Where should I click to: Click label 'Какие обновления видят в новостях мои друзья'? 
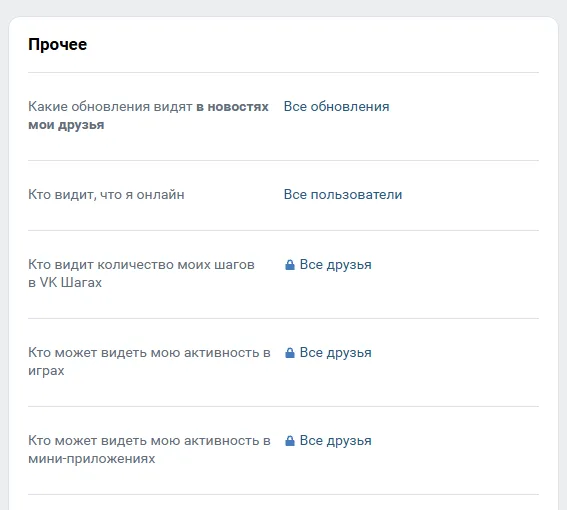pos(148,115)
